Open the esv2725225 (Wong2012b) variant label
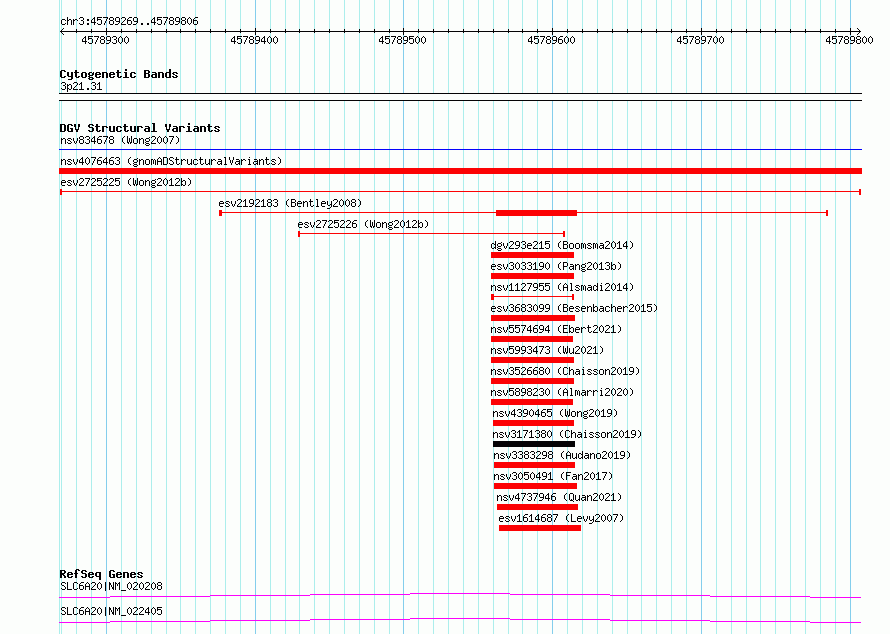Viewport: 890px width, 634px height. (x=126, y=182)
